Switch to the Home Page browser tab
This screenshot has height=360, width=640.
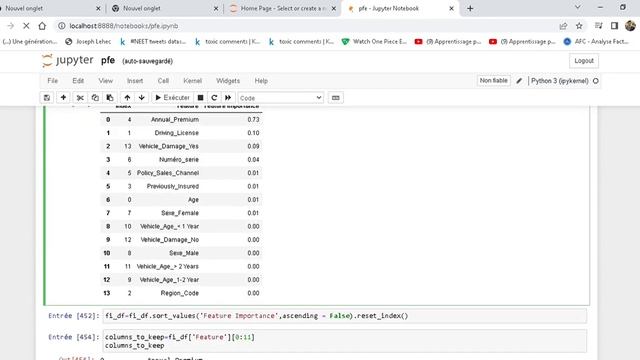pyautogui.click(x=282, y=8)
